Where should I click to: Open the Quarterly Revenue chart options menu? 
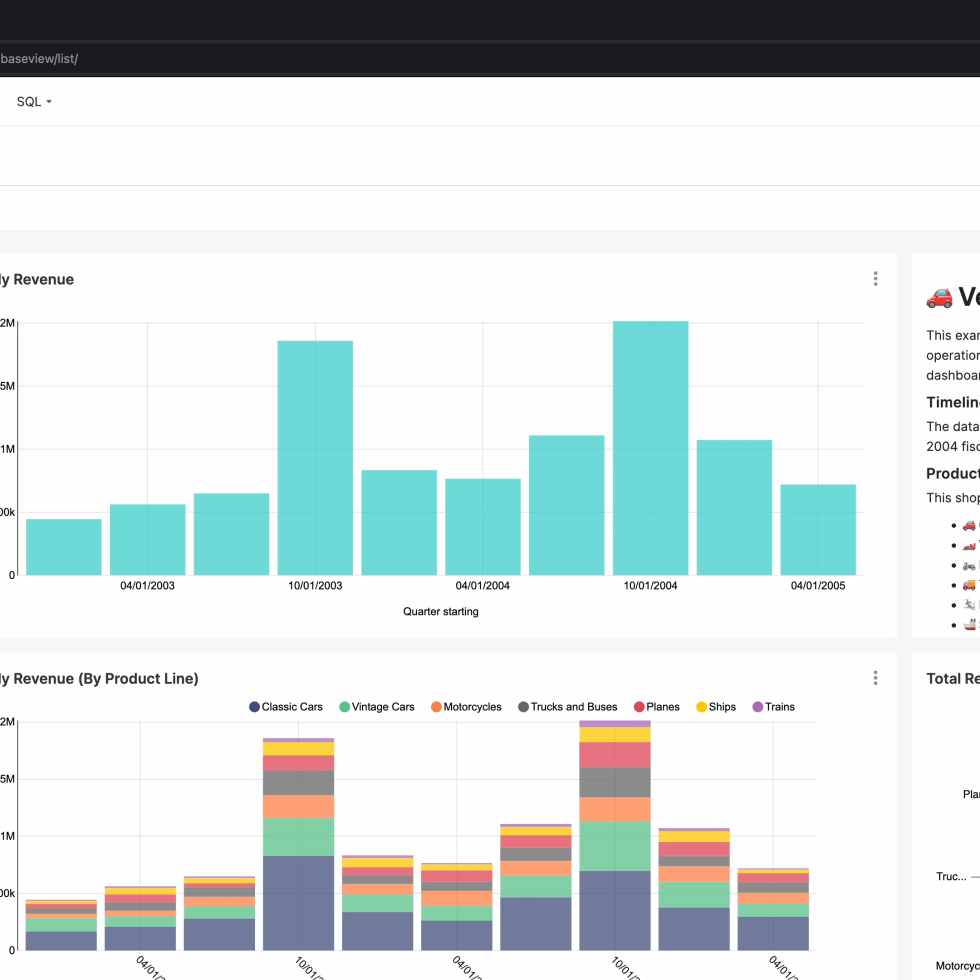coord(875,279)
